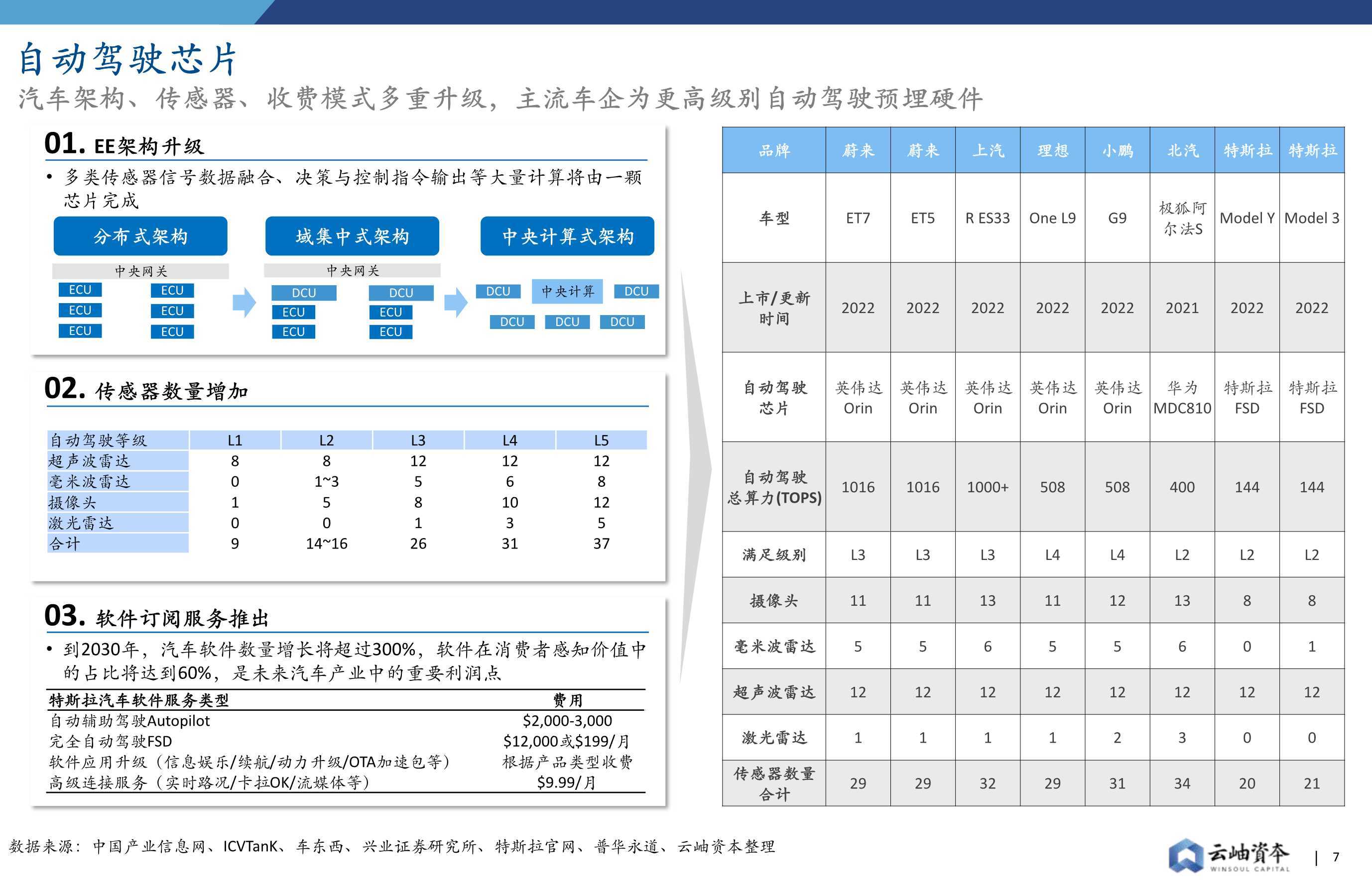The image size is (1372, 882).
Task: Click the 小鹏 brand header
Action: [x=1117, y=150]
